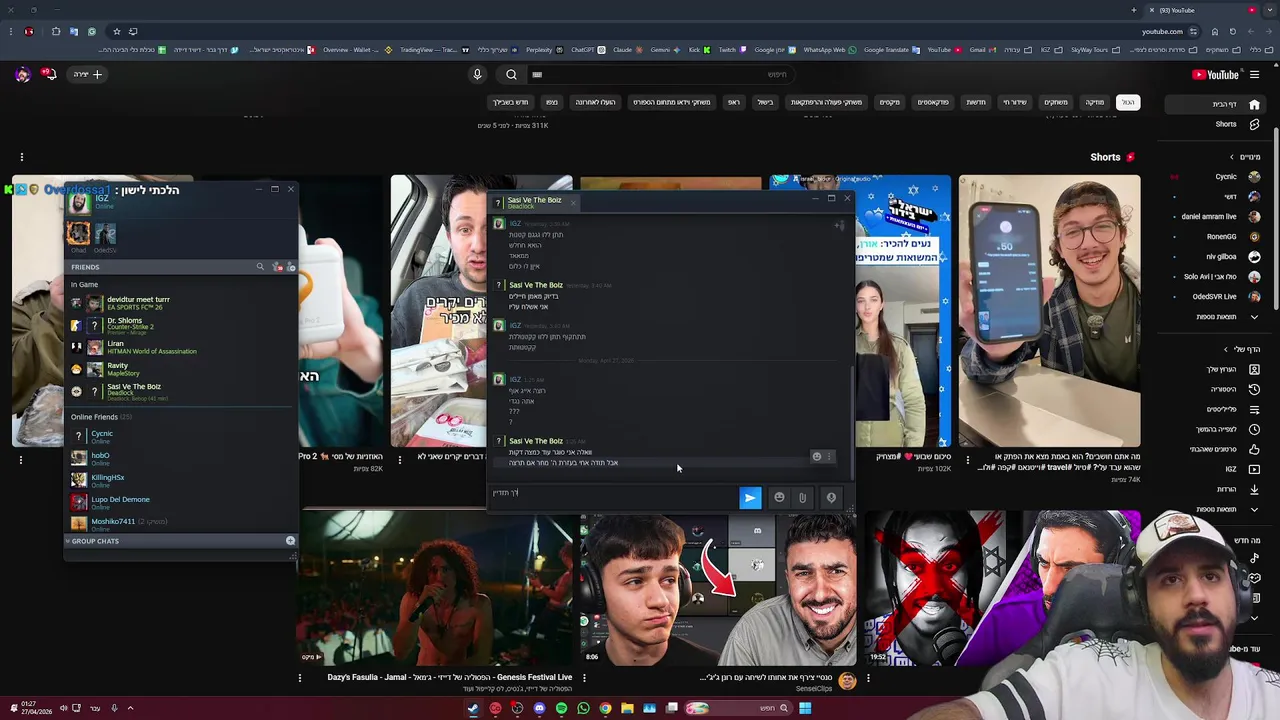The width and height of the screenshot is (1280, 720).
Task: Add a friend to the chat with plus icon
Action: pyautogui.click(x=839, y=225)
